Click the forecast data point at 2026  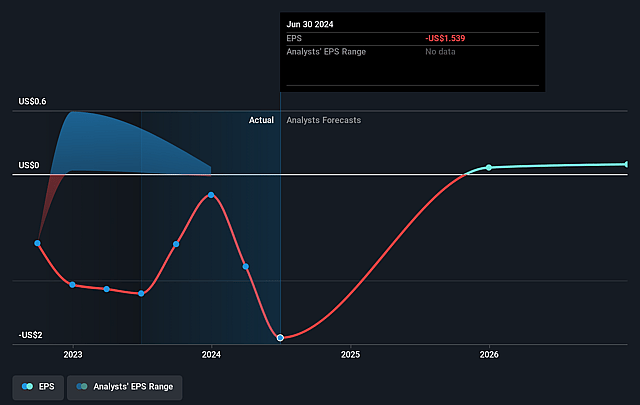(x=489, y=167)
